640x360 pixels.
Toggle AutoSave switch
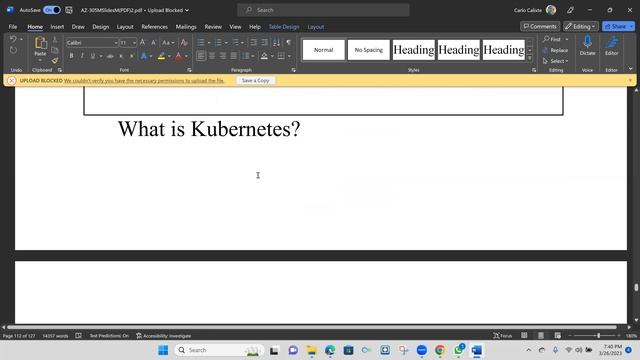(52, 10)
